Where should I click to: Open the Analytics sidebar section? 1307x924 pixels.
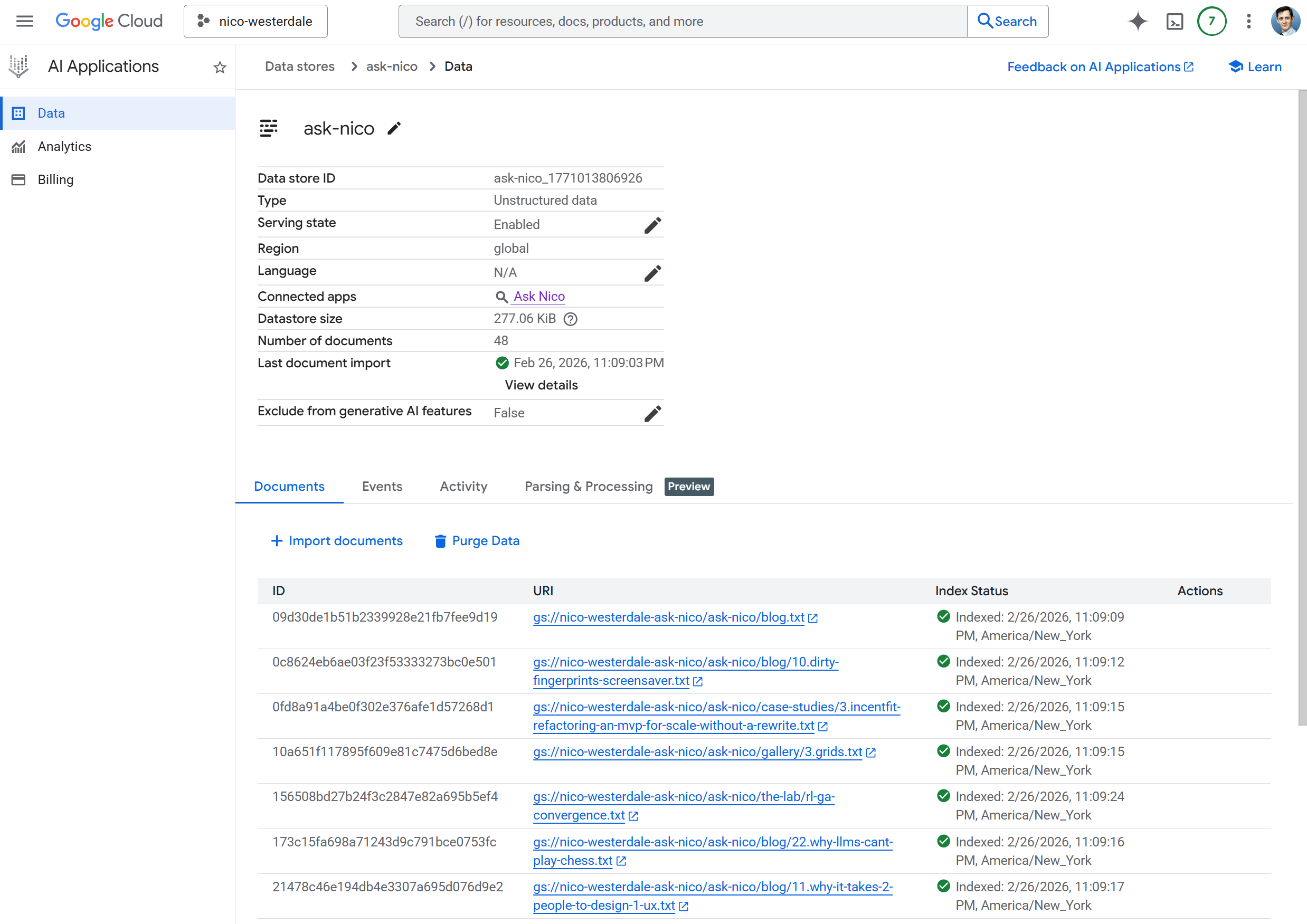pyautogui.click(x=64, y=146)
